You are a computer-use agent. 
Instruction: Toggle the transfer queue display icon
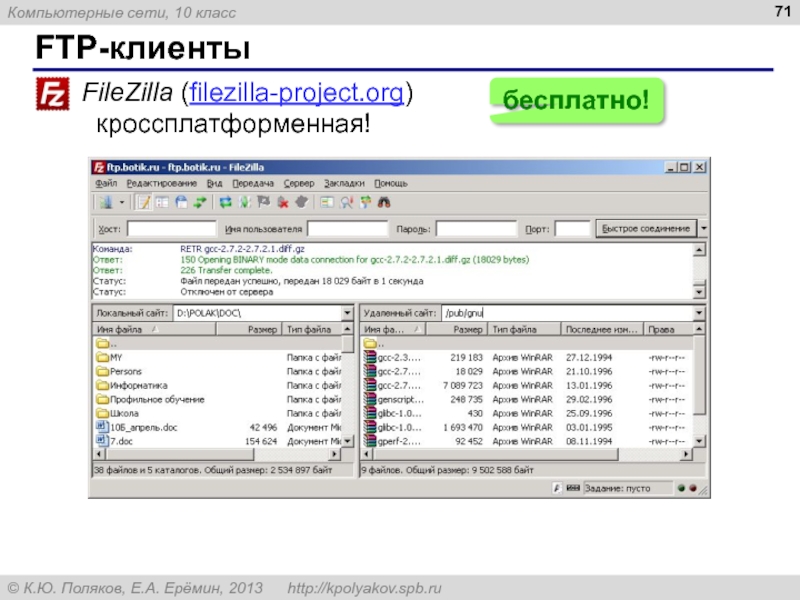(x=199, y=203)
